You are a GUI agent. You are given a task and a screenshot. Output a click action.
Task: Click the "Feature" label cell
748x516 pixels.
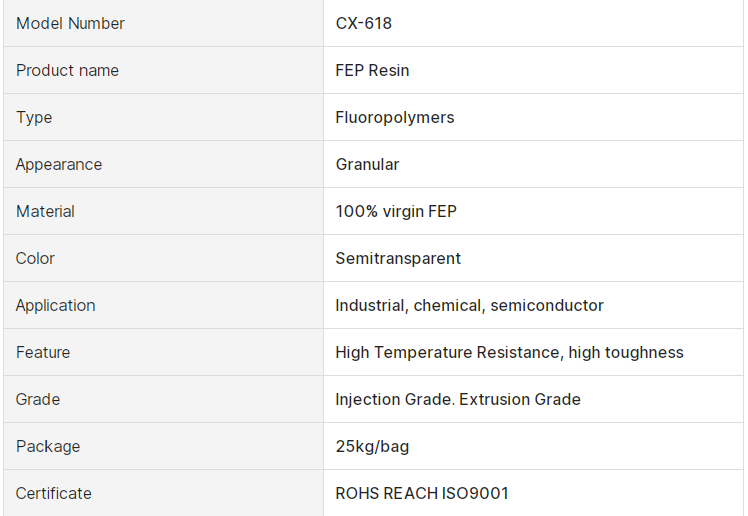(x=43, y=352)
